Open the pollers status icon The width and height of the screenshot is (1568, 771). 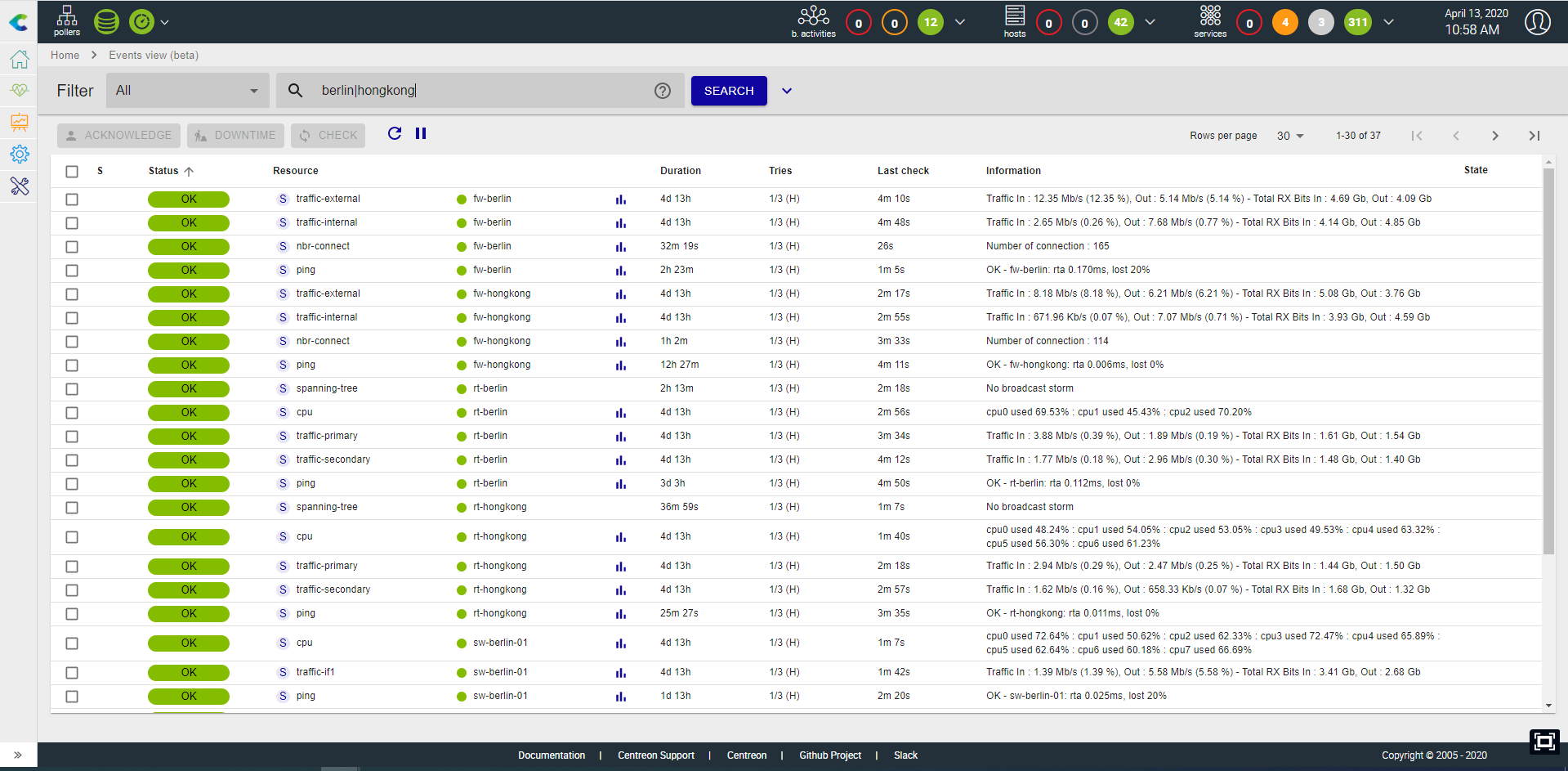(x=67, y=20)
